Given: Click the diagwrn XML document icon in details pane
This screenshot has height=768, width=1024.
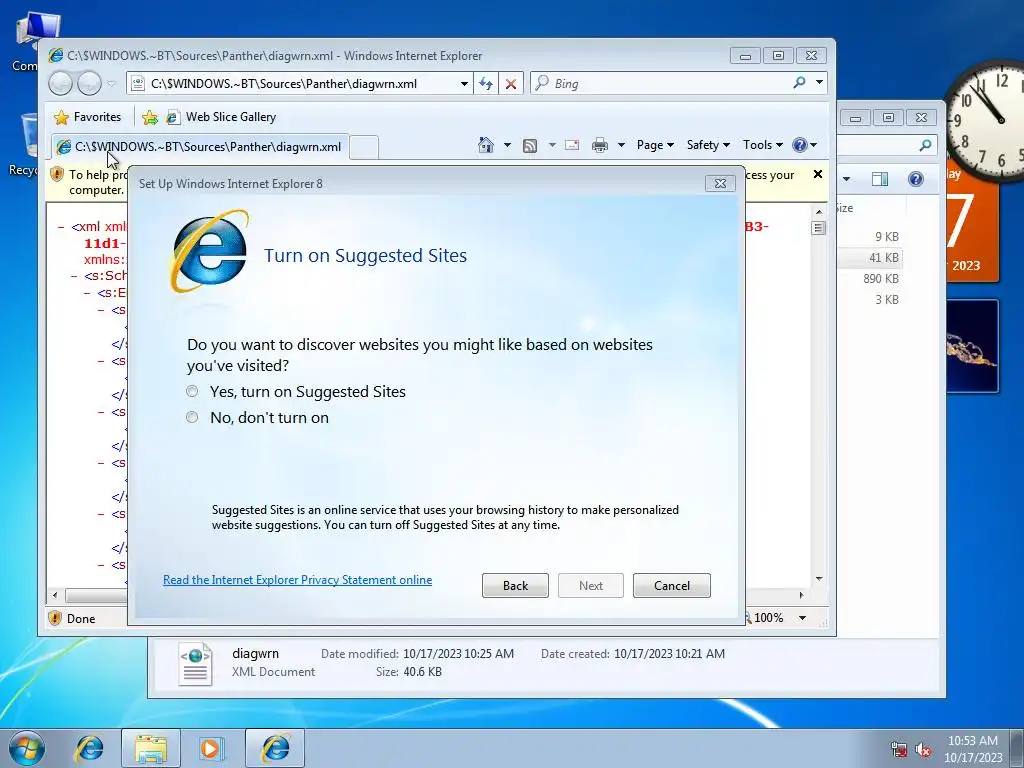Looking at the screenshot, I should [x=195, y=664].
